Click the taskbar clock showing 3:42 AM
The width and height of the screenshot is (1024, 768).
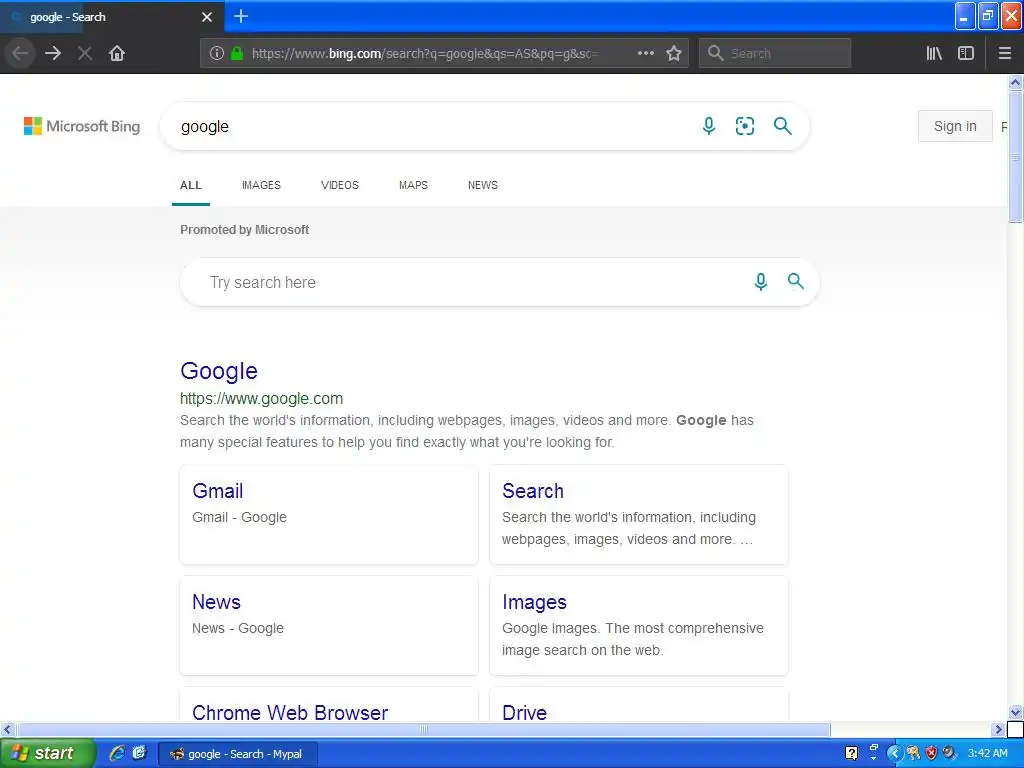[987, 754]
